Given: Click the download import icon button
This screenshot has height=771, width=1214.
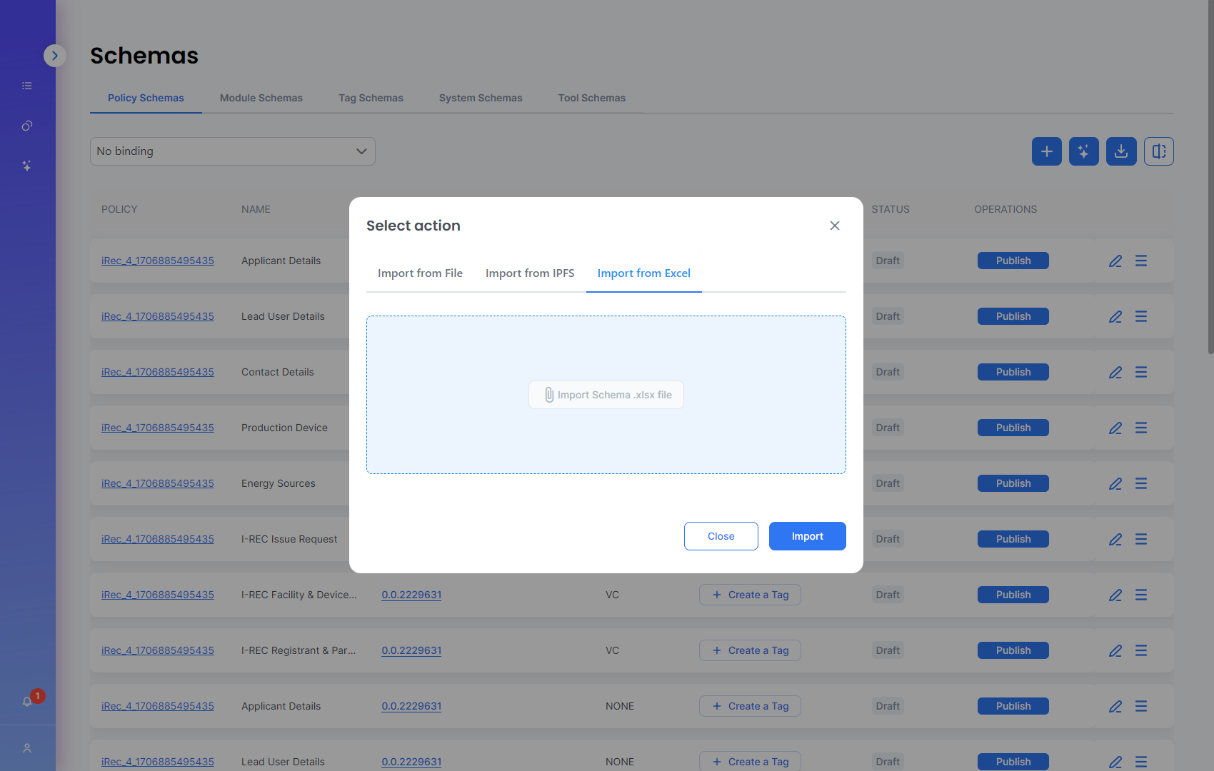Looking at the screenshot, I should click(x=1121, y=151).
